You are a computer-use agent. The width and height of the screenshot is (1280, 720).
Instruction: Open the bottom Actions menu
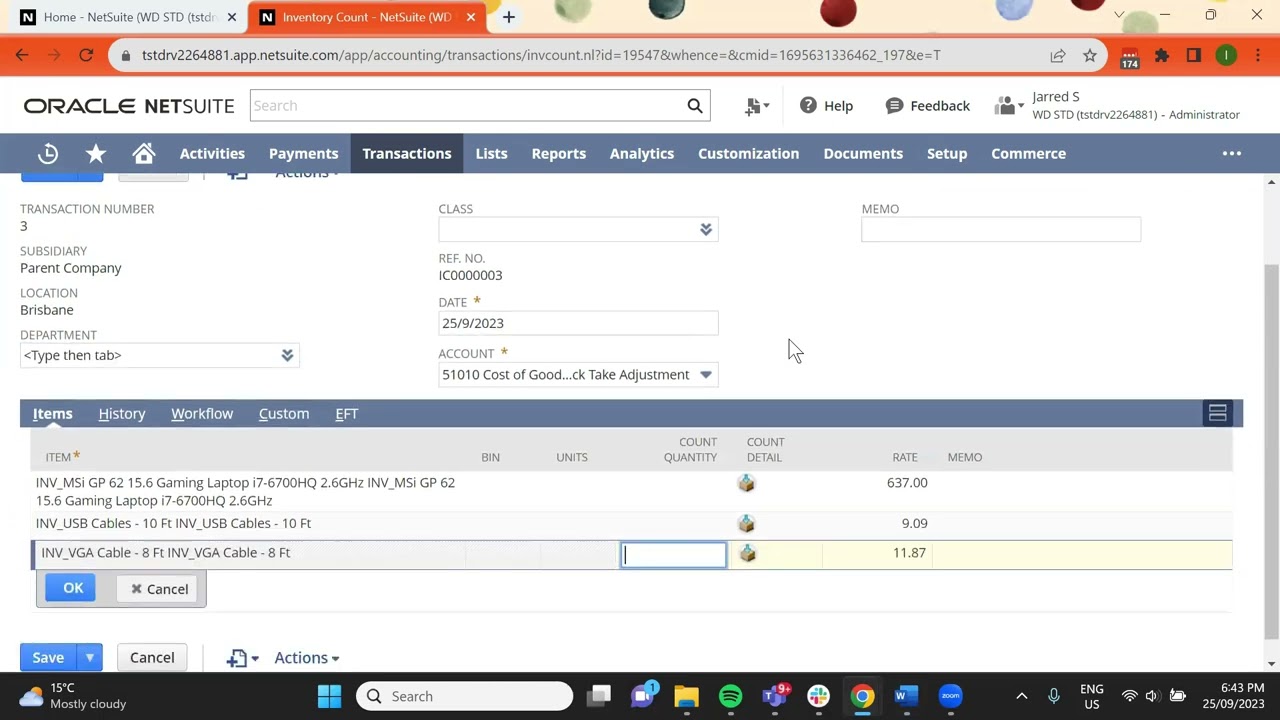click(x=307, y=658)
